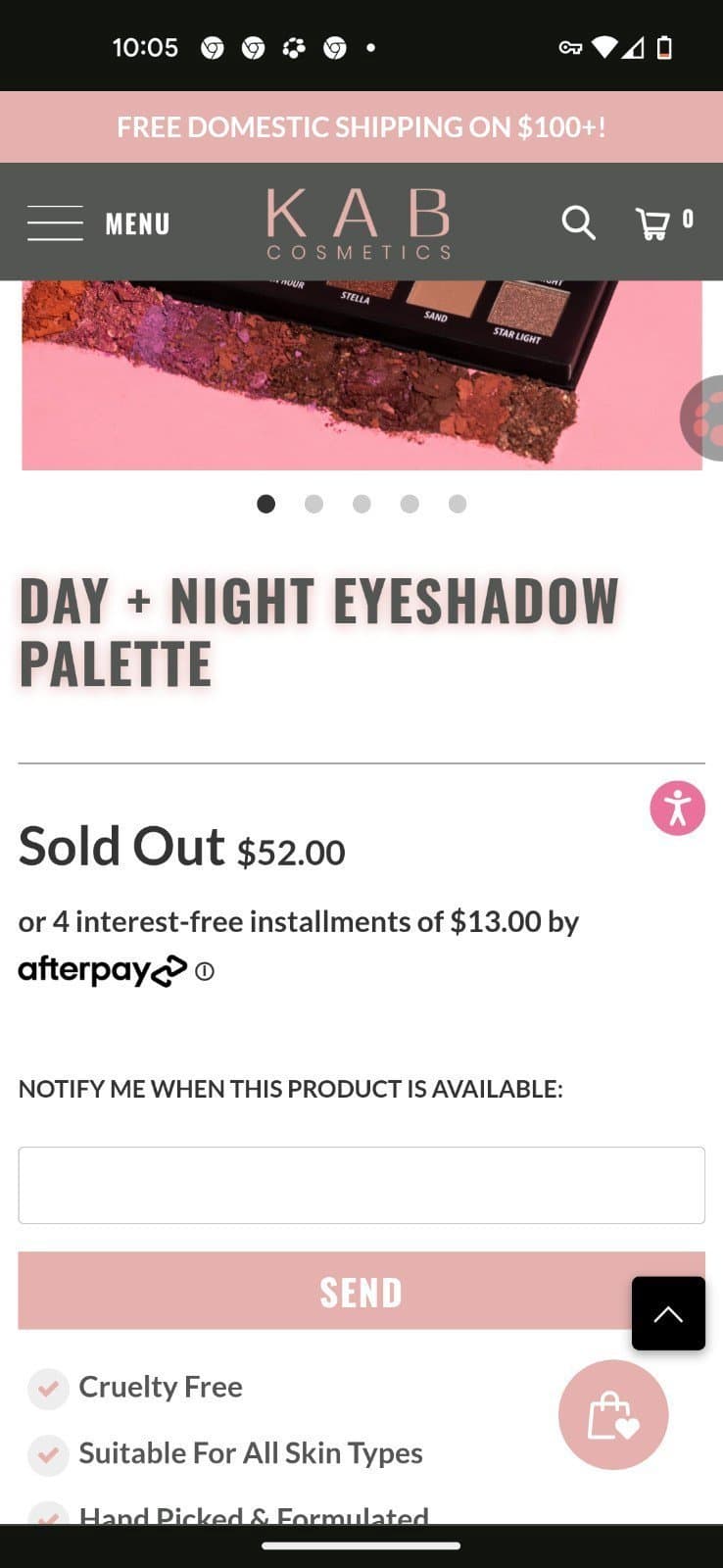Click the KAB Cosmetics logo
This screenshot has height=1568, width=723.
click(358, 222)
